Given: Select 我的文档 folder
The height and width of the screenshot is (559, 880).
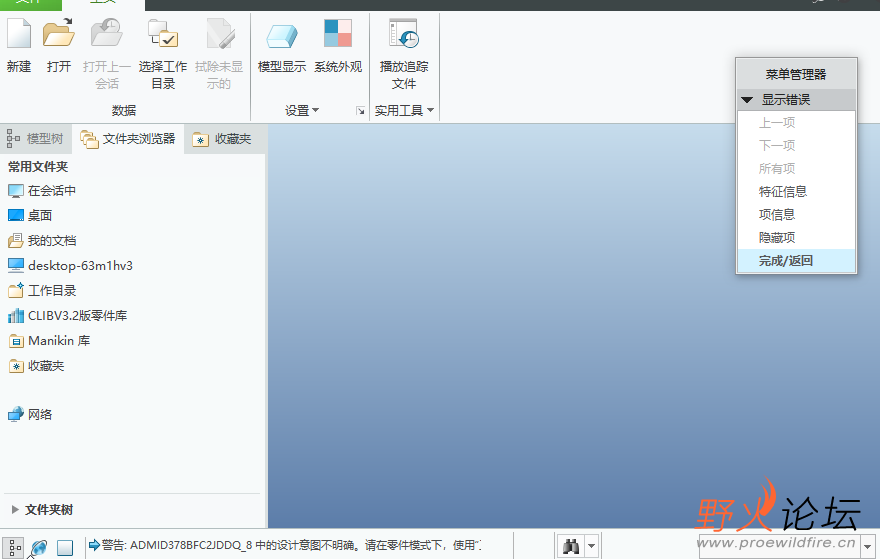Looking at the screenshot, I should [42, 241].
